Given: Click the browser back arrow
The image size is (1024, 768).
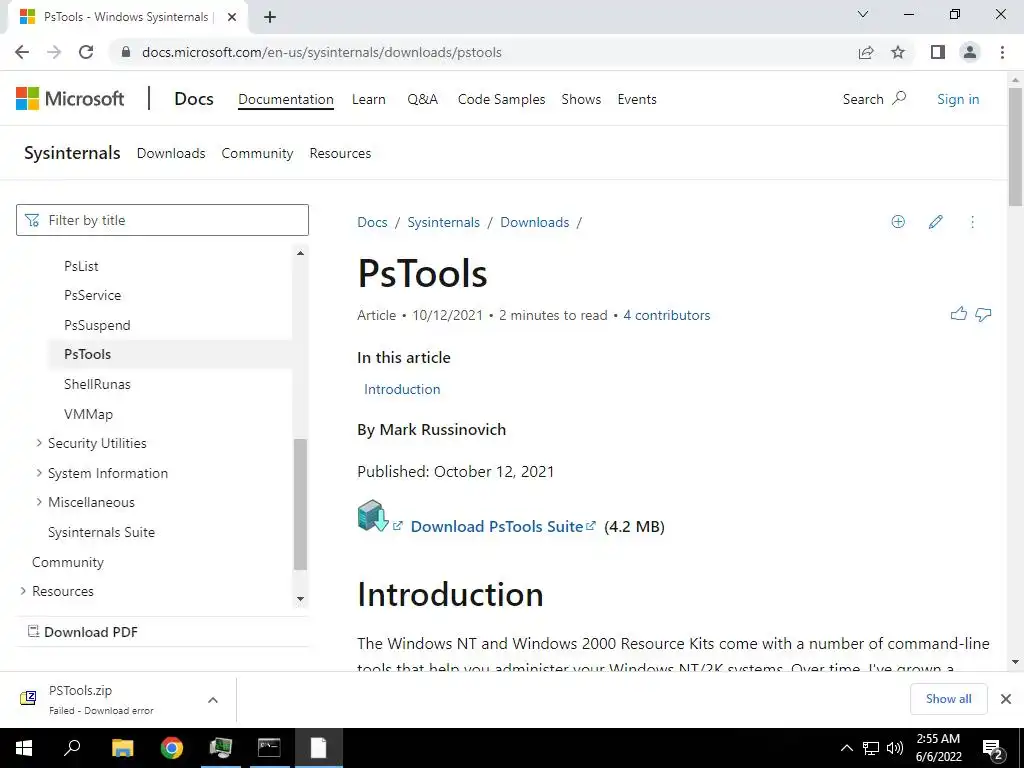Looking at the screenshot, I should pyautogui.click(x=22, y=52).
